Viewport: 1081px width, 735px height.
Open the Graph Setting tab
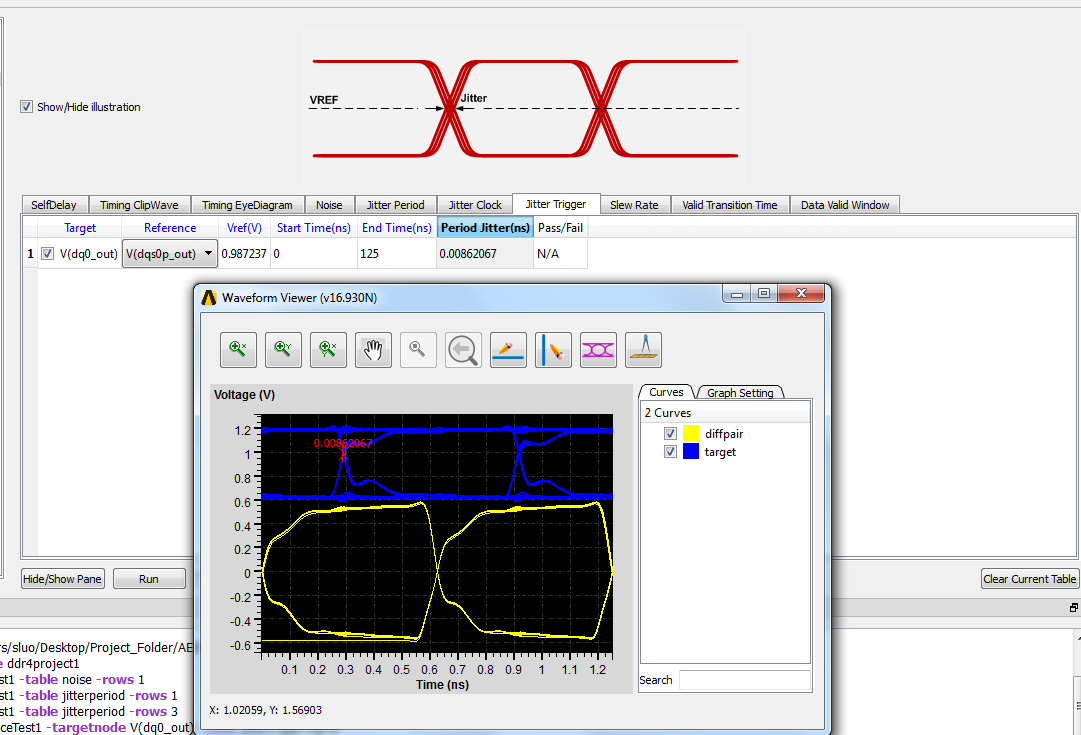click(741, 393)
